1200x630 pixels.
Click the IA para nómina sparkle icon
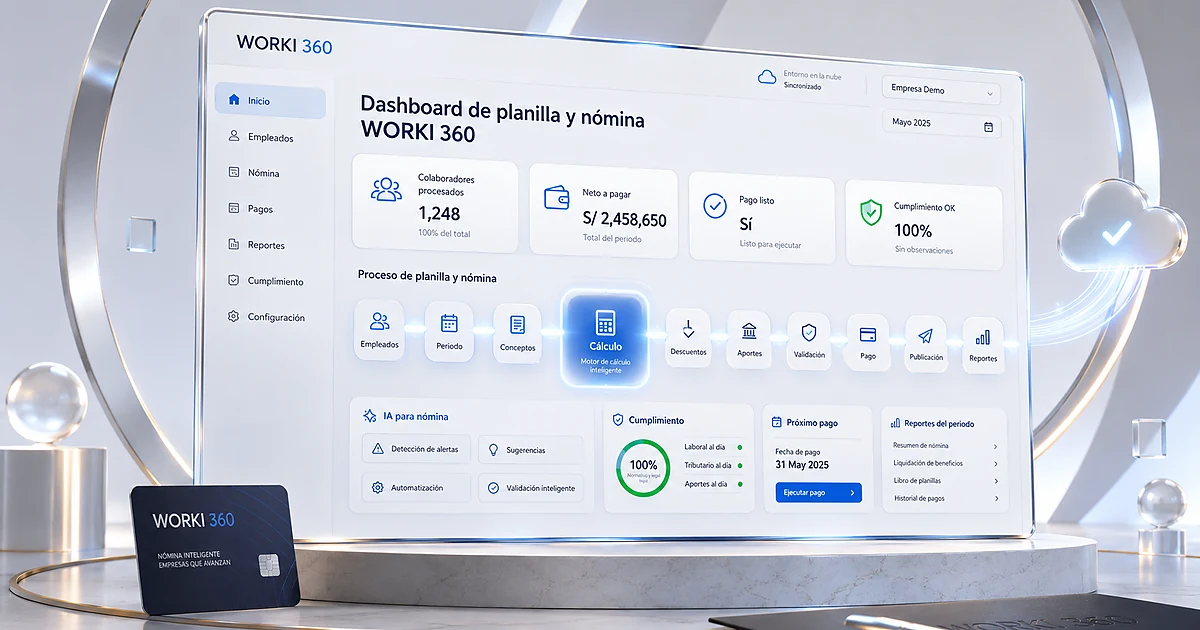coord(370,416)
